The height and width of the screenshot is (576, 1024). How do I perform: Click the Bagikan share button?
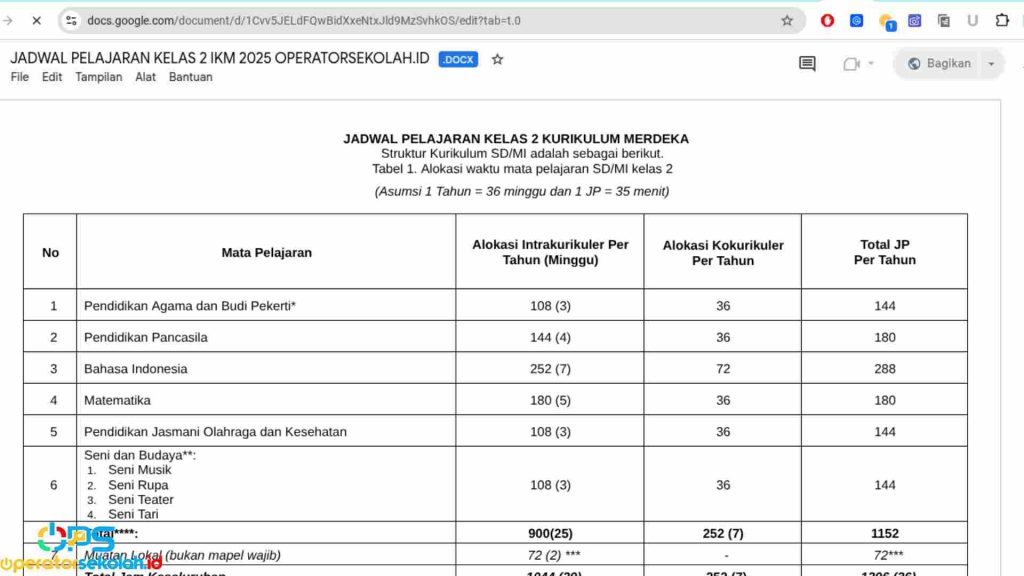pos(938,63)
